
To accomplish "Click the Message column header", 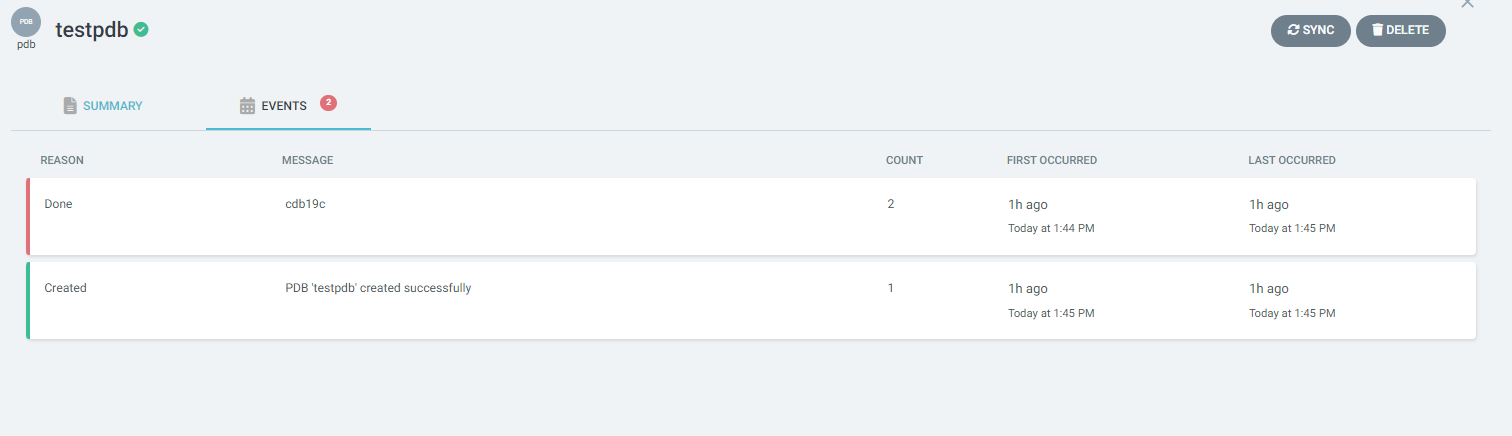I will (x=307, y=160).
